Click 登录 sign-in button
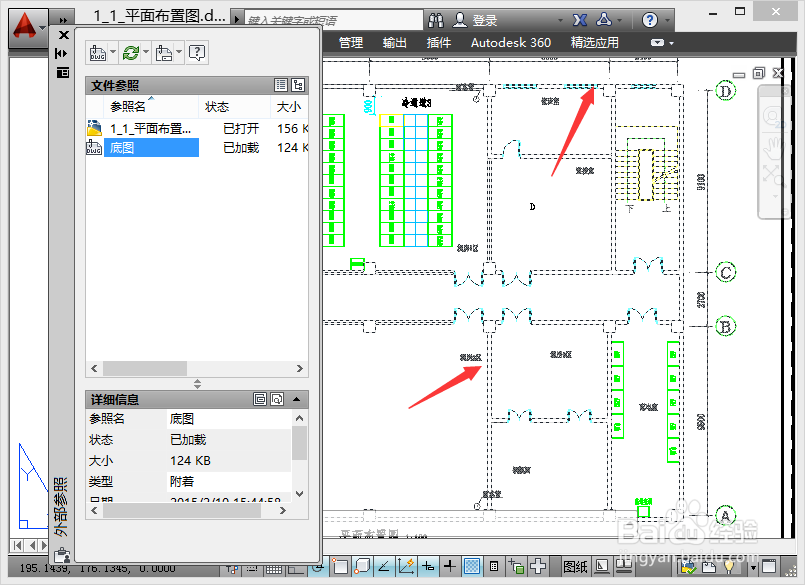Image resolution: width=805 pixels, height=585 pixels. click(475, 20)
